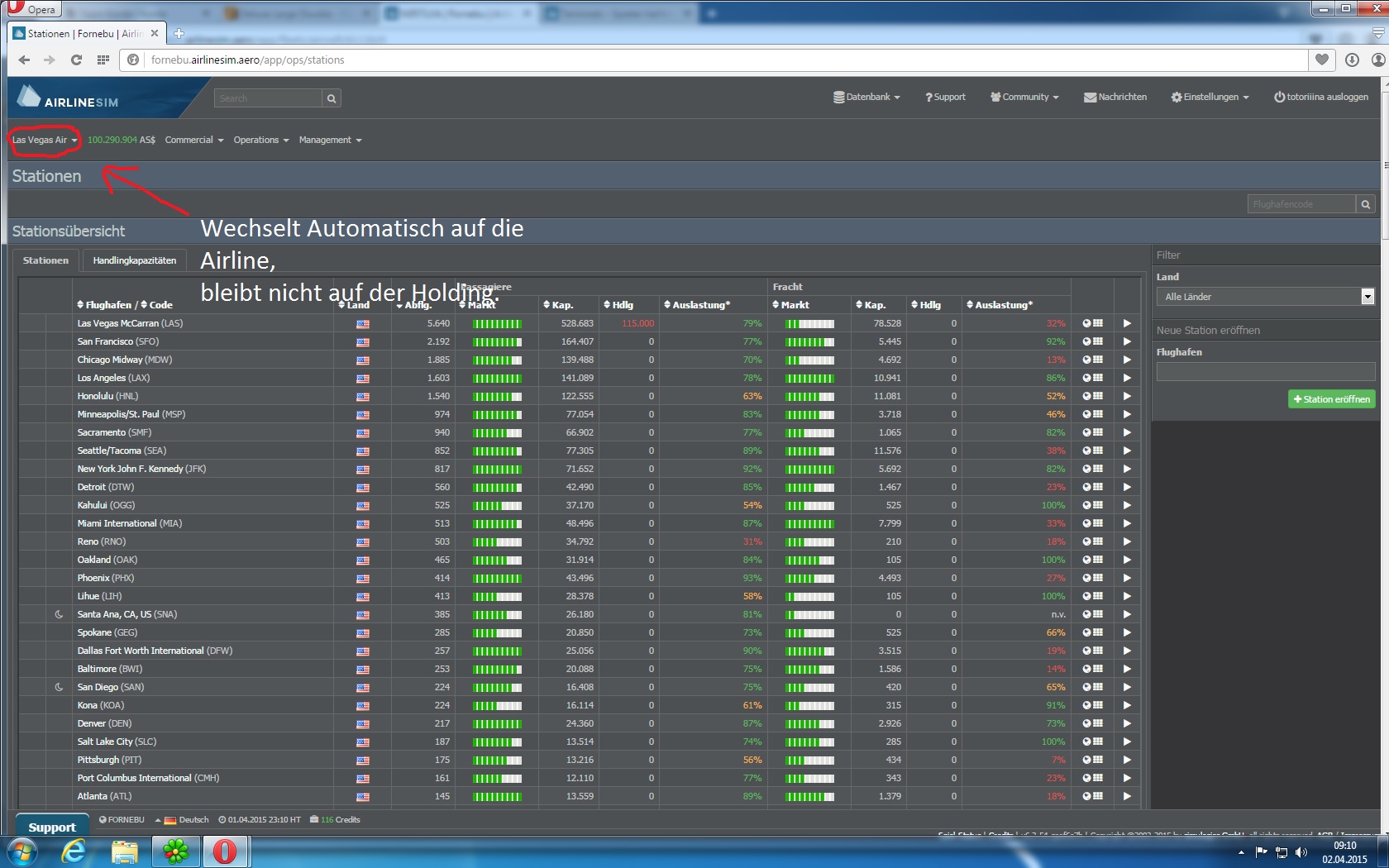
Task: Expand the Operations menu
Action: pos(260,141)
